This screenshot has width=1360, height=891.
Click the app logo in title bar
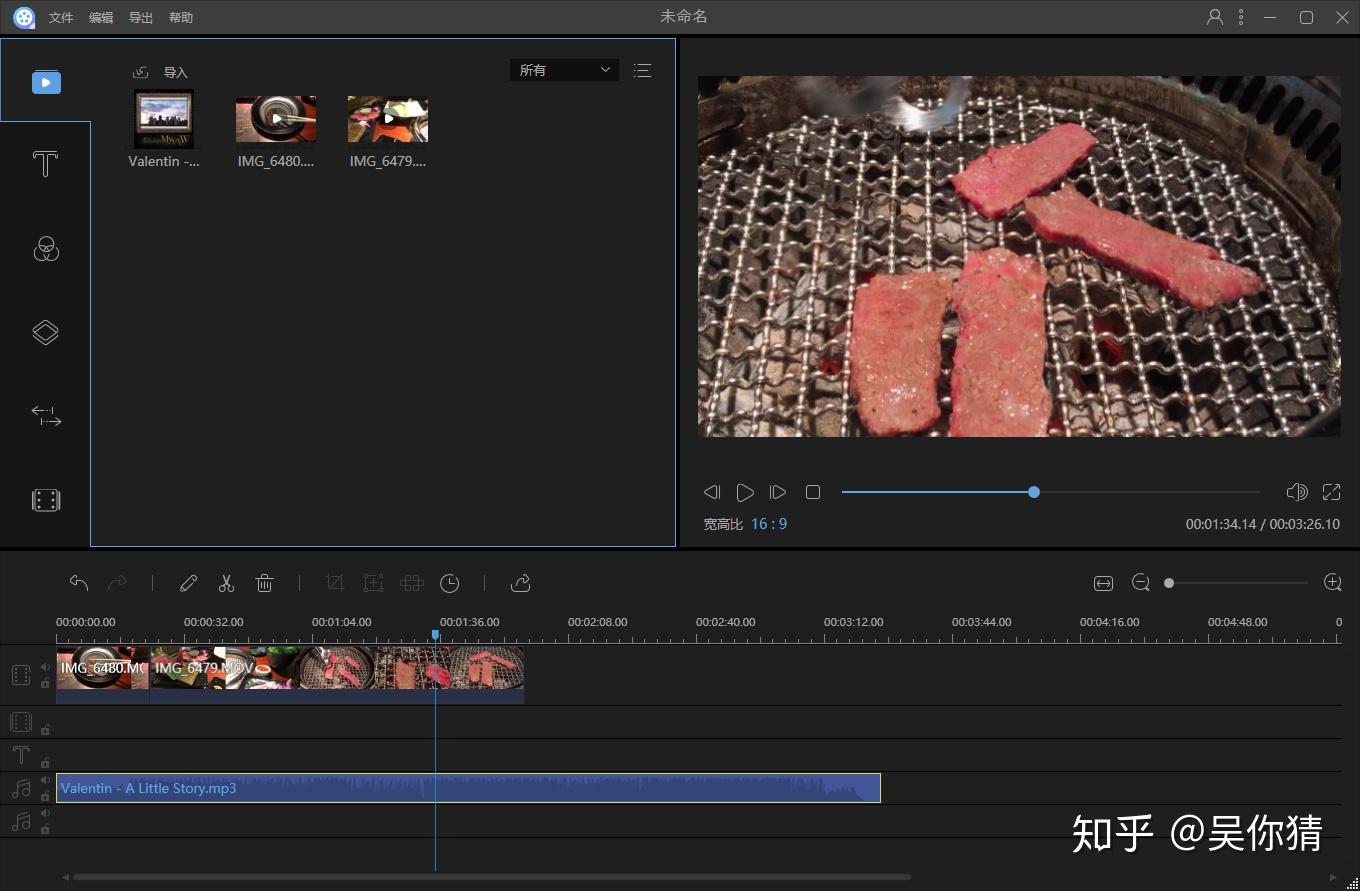tap(24, 17)
